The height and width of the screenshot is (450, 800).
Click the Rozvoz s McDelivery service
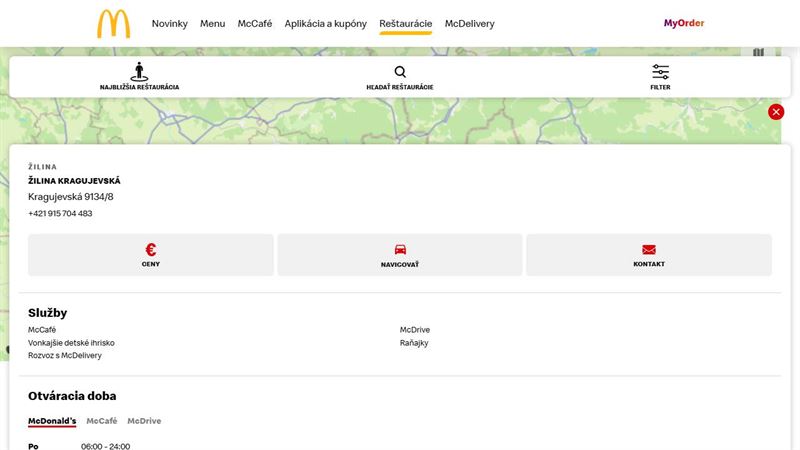click(x=65, y=356)
